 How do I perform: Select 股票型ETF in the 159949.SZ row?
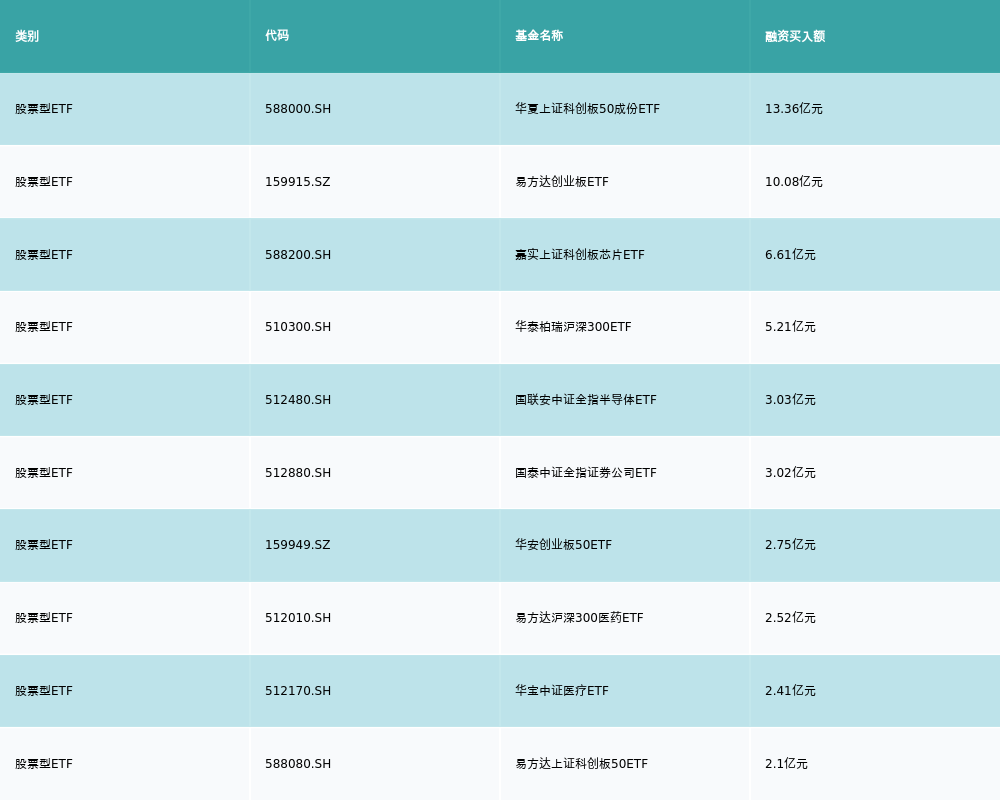pos(44,545)
